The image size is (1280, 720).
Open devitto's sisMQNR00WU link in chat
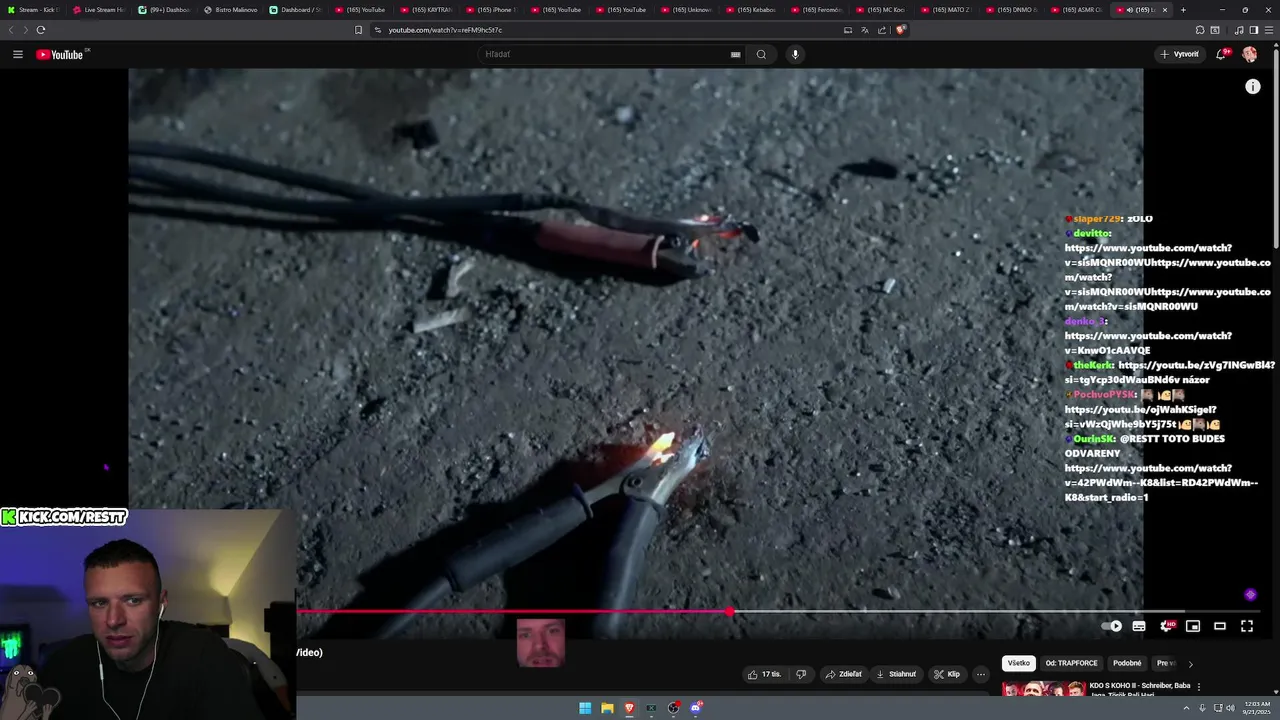tap(1167, 277)
